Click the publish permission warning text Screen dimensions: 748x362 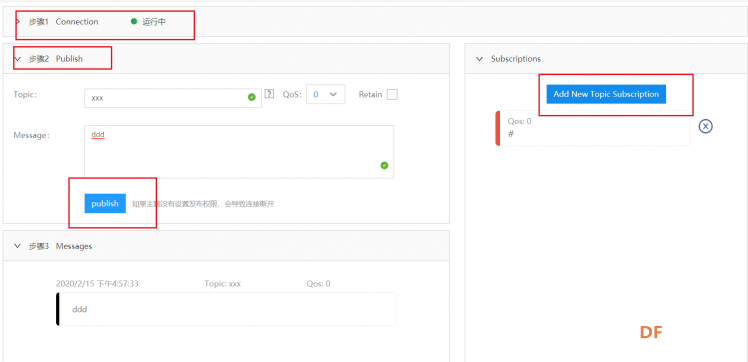point(203,204)
